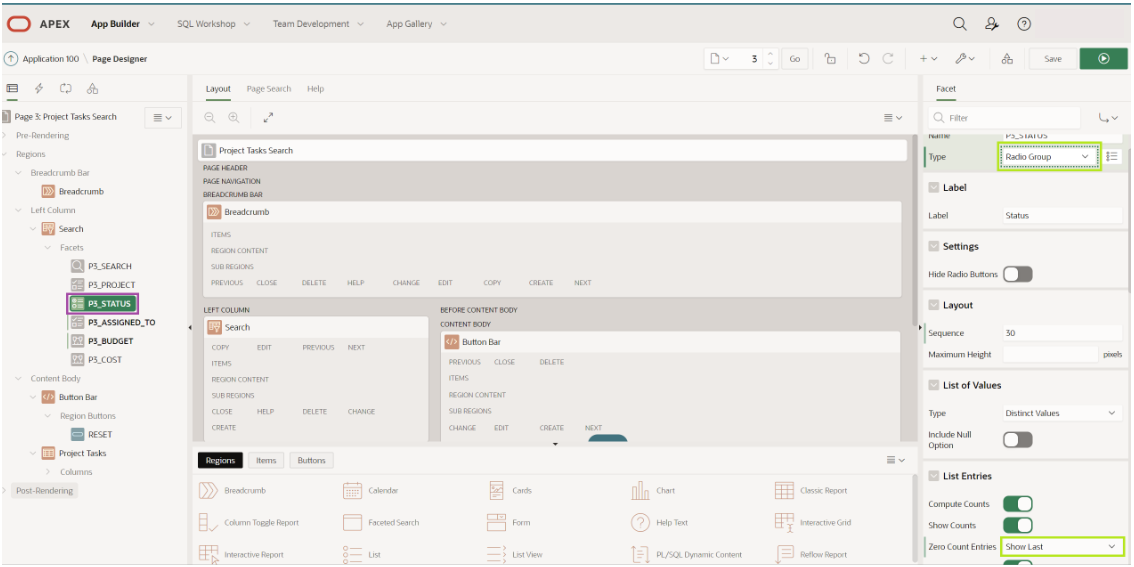Open the Distinct Values type dropdown
This screenshot has width=1134, height=567.
(x=1061, y=413)
